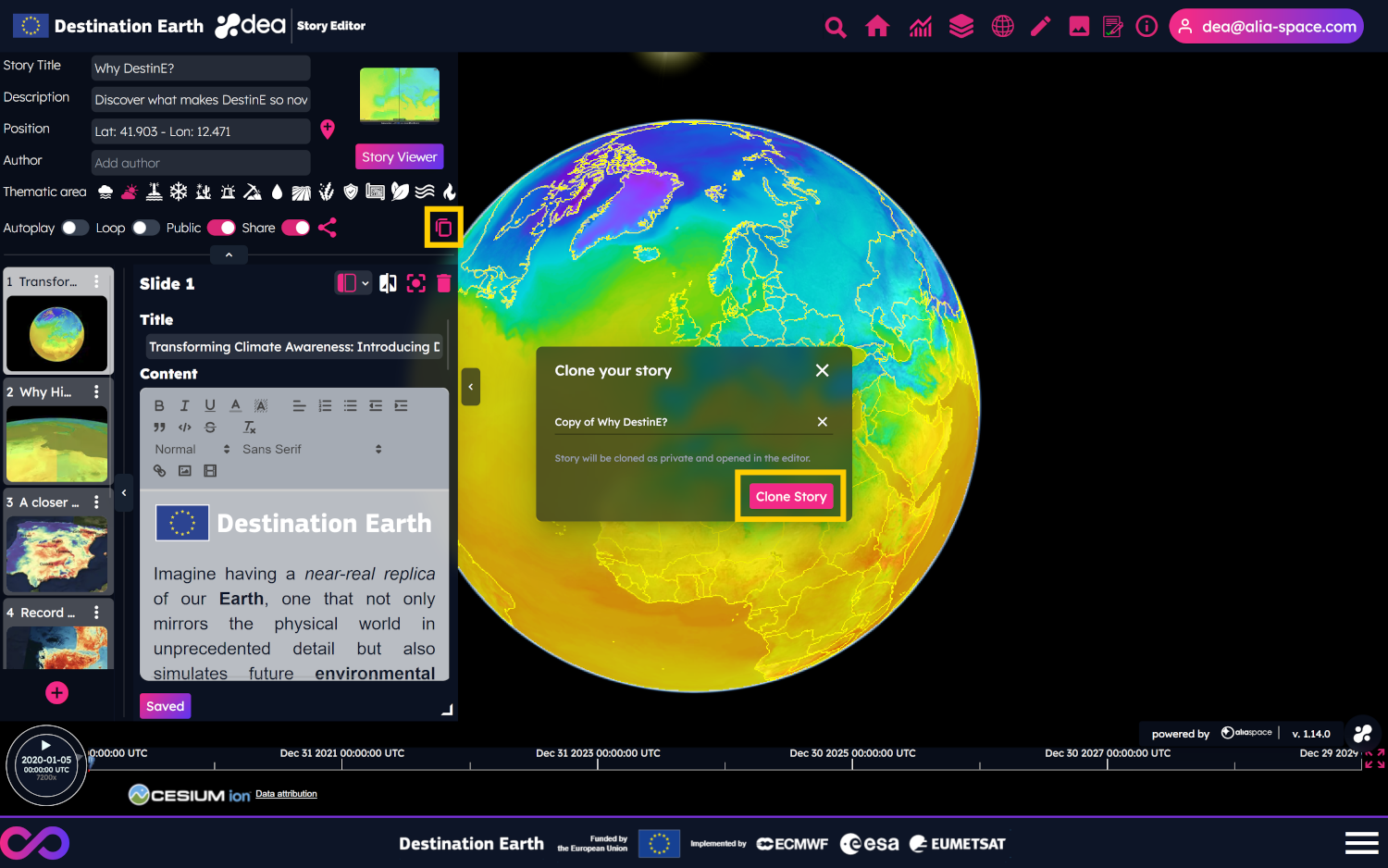Screen dimensions: 1388x868
Task: Open the slide layout dropdown
Action: point(353,283)
